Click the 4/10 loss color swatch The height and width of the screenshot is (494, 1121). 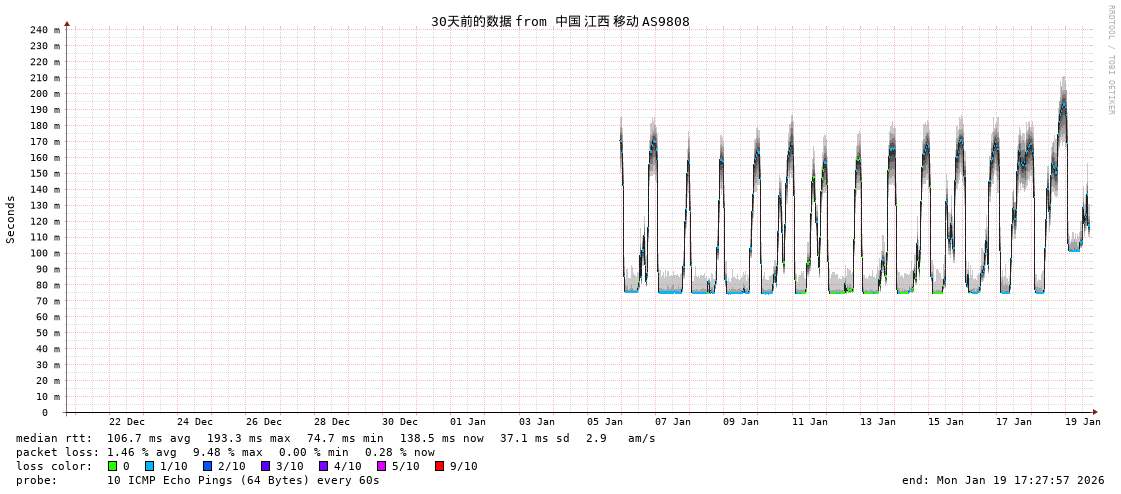click(x=323, y=466)
